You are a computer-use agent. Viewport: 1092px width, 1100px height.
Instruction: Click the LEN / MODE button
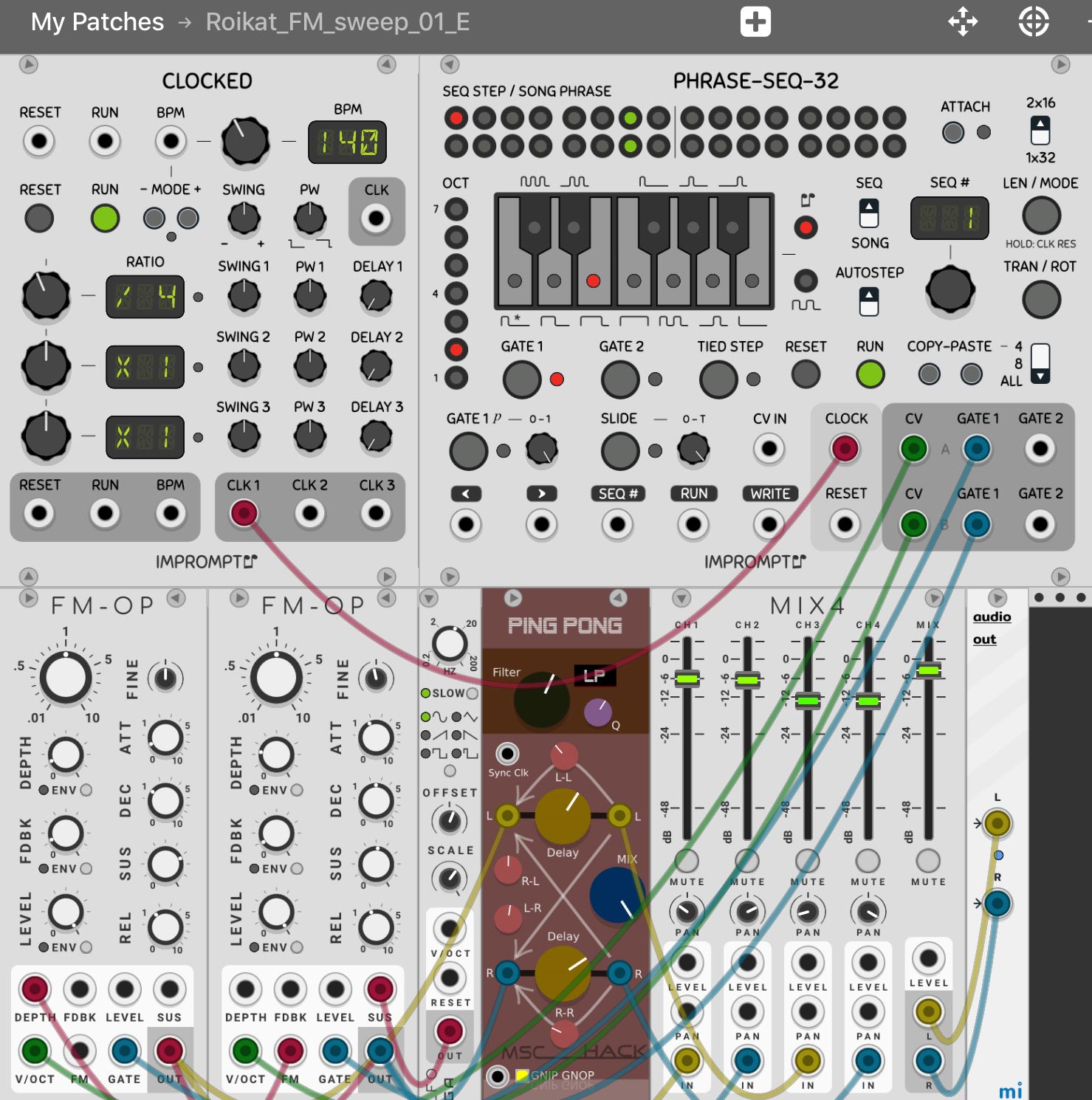1041,216
